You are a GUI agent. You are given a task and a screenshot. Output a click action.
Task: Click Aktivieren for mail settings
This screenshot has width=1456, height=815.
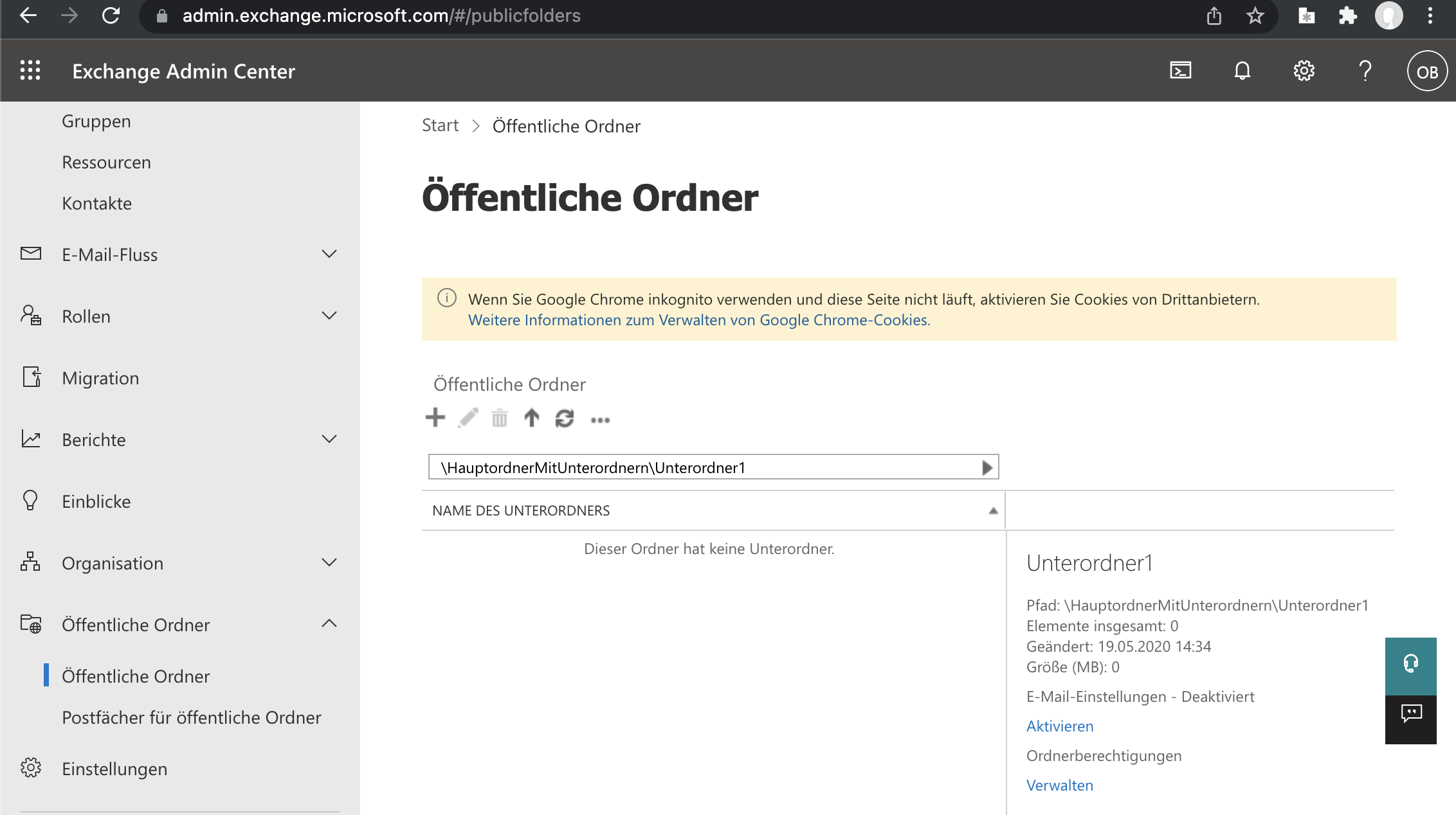tap(1060, 726)
